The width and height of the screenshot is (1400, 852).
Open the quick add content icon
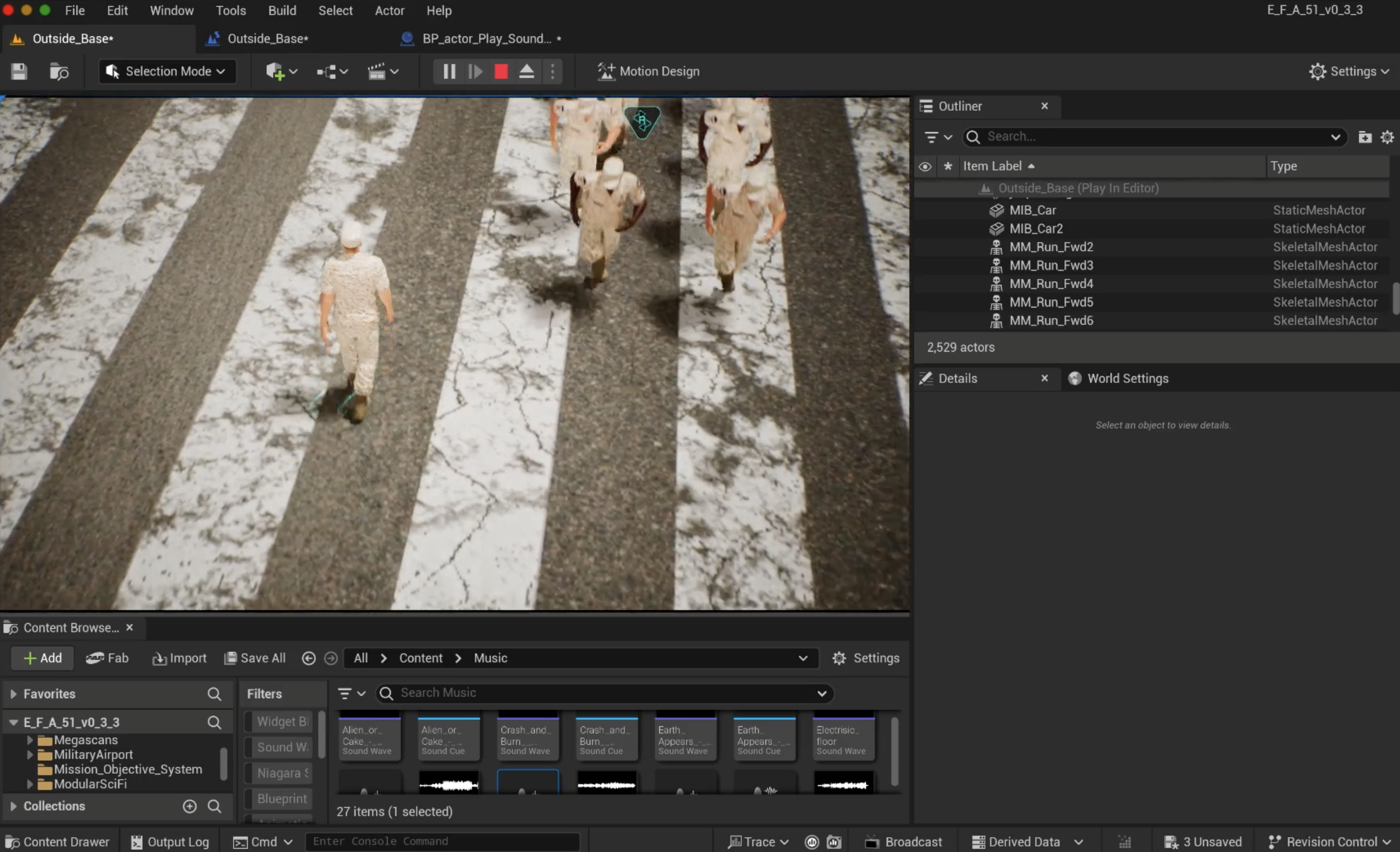pos(281,72)
